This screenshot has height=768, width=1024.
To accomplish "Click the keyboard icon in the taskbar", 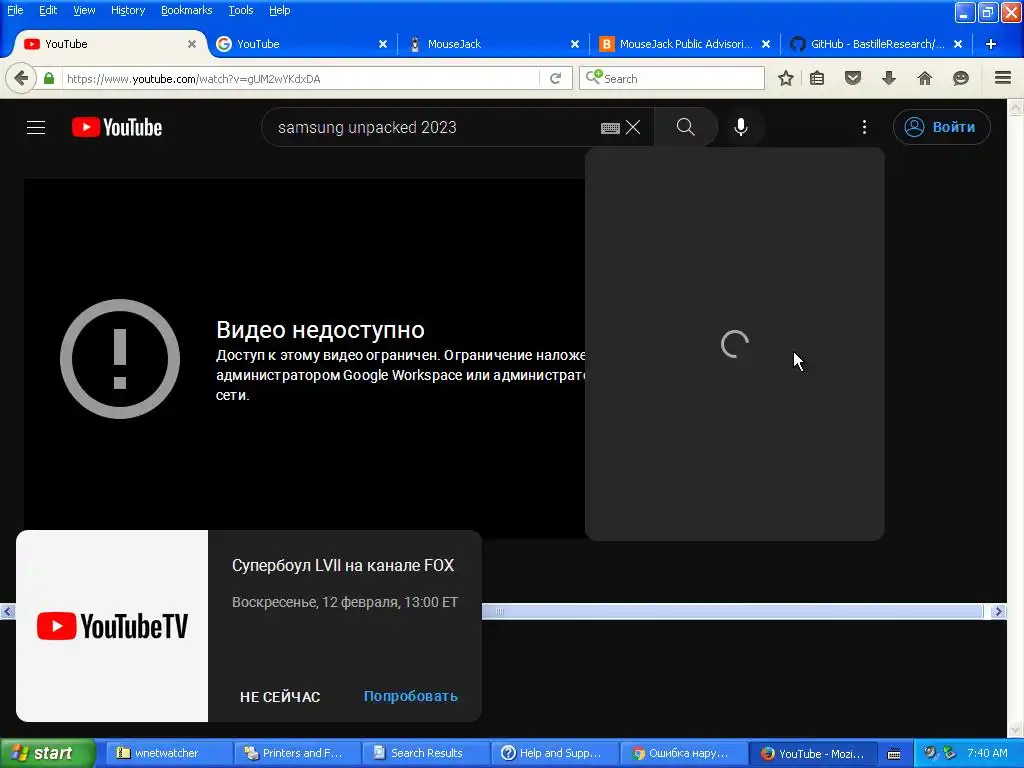I will [x=894, y=754].
